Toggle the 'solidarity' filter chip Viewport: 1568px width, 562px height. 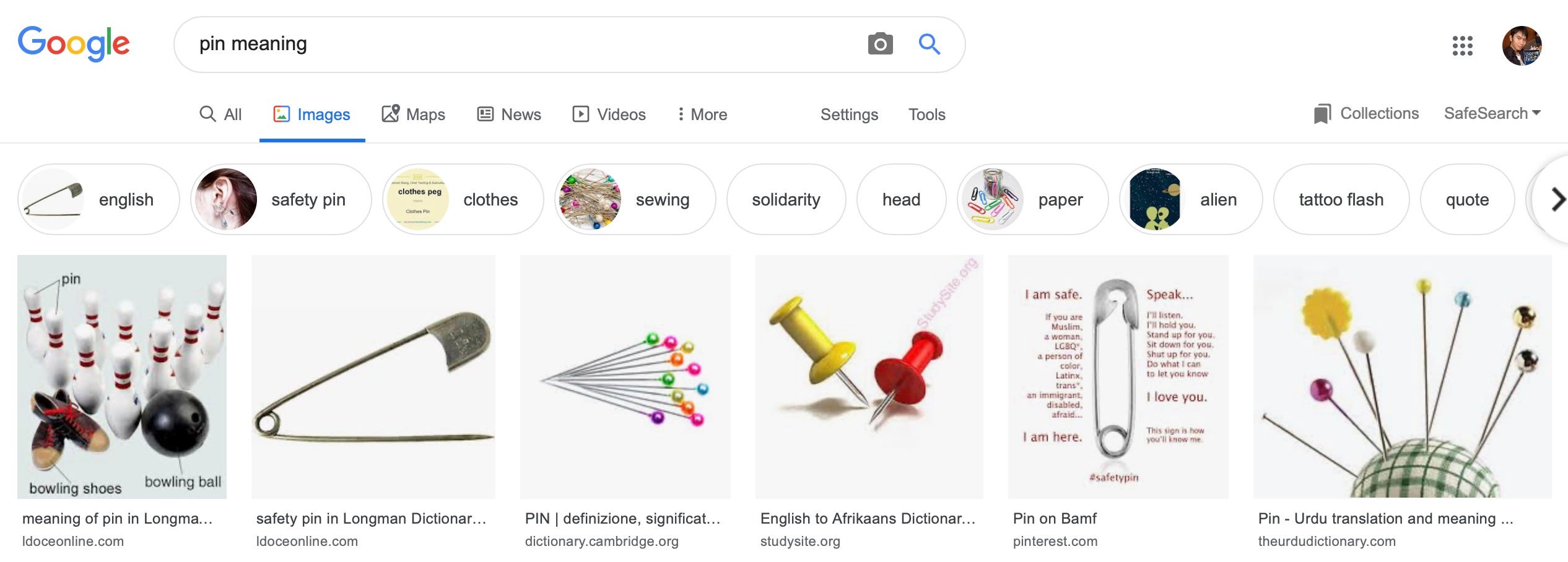[x=786, y=199]
